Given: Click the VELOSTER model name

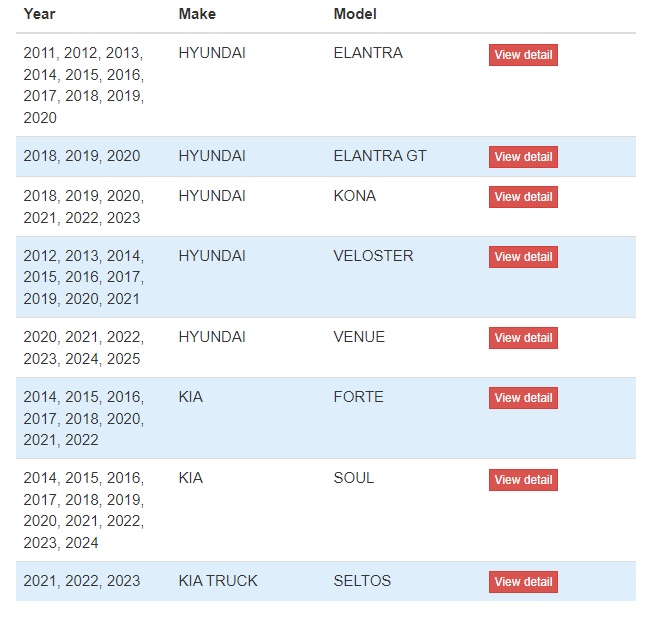Looking at the screenshot, I should (373, 256).
